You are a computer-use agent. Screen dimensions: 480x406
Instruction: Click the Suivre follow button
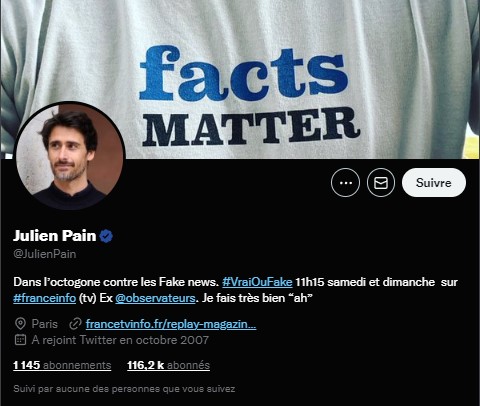pos(434,183)
